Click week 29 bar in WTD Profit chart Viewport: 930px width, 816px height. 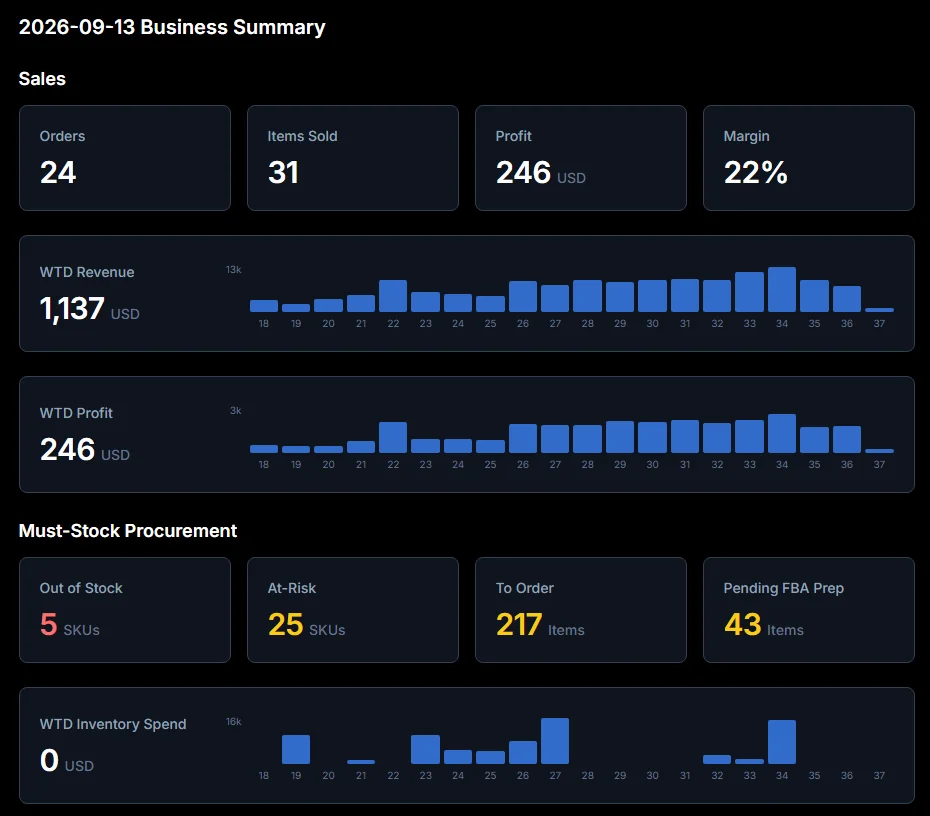(620, 437)
